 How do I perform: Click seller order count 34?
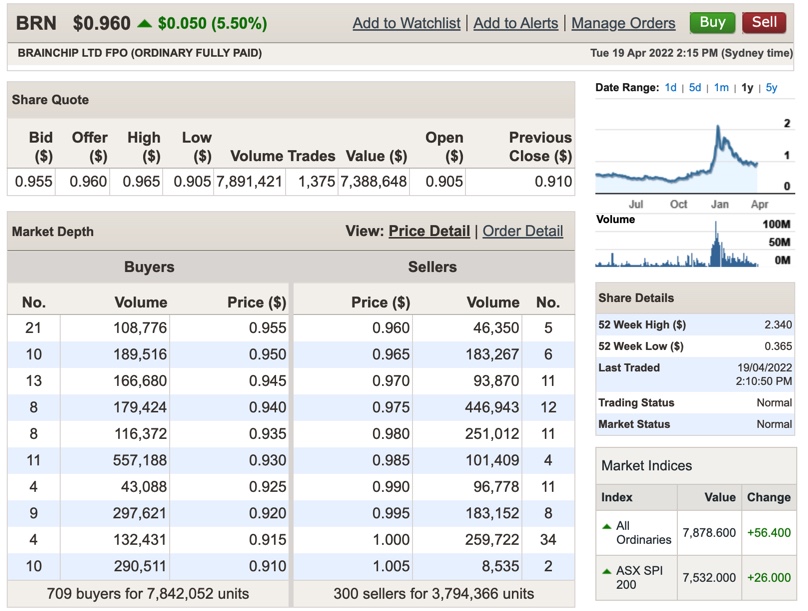coord(548,540)
